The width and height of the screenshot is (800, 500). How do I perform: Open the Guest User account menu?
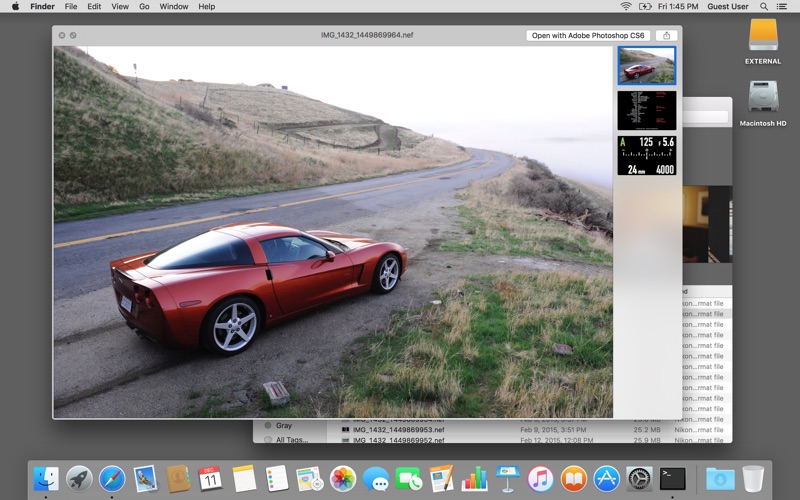(x=727, y=6)
